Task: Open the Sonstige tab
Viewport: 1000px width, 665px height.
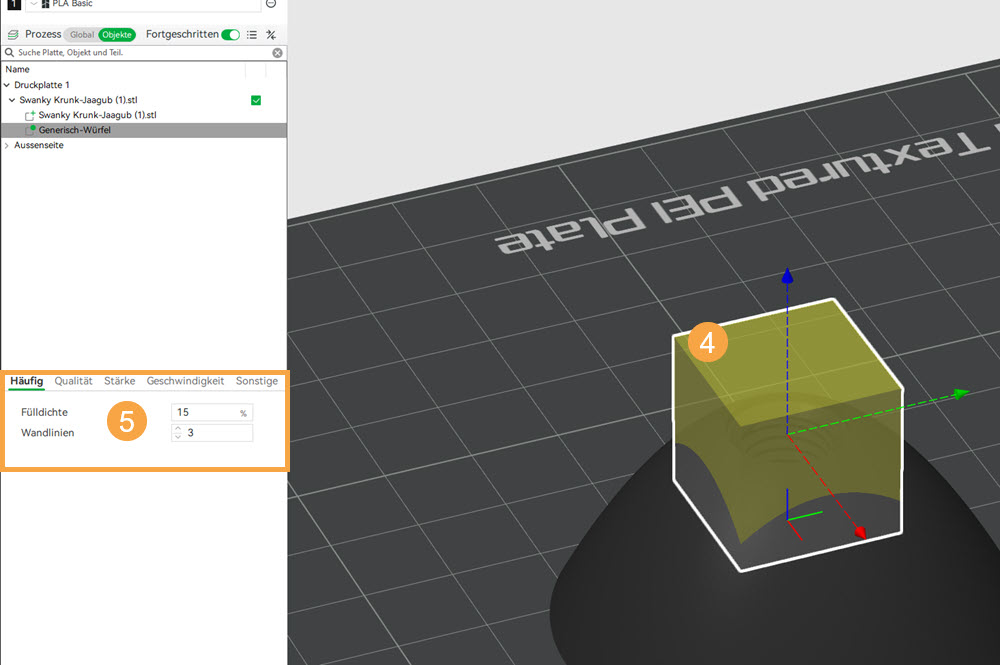Action: [x=256, y=381]
